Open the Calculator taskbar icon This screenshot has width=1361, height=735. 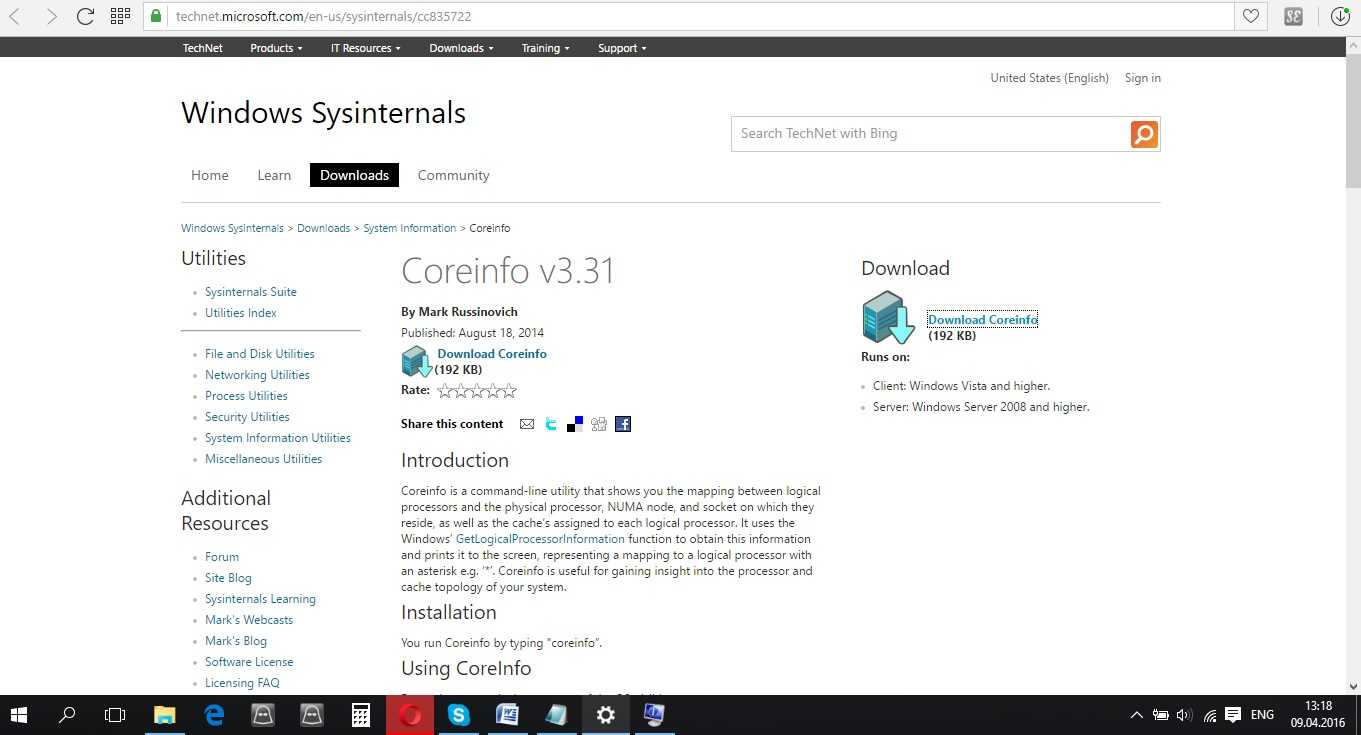click(x=361, y=715)
